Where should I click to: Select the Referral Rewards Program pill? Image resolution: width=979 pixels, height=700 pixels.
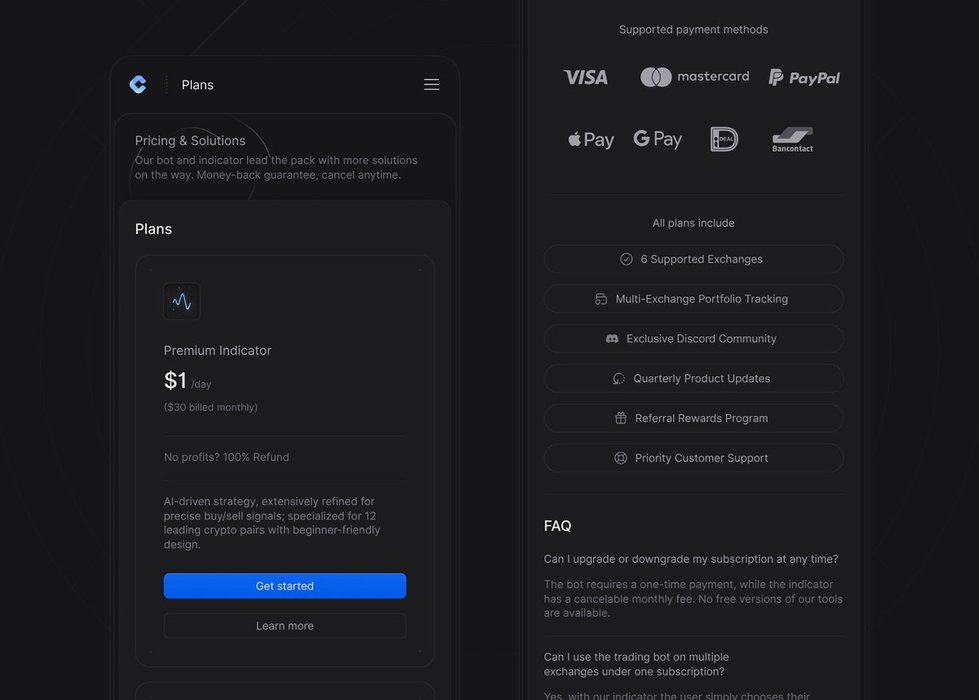693,418
